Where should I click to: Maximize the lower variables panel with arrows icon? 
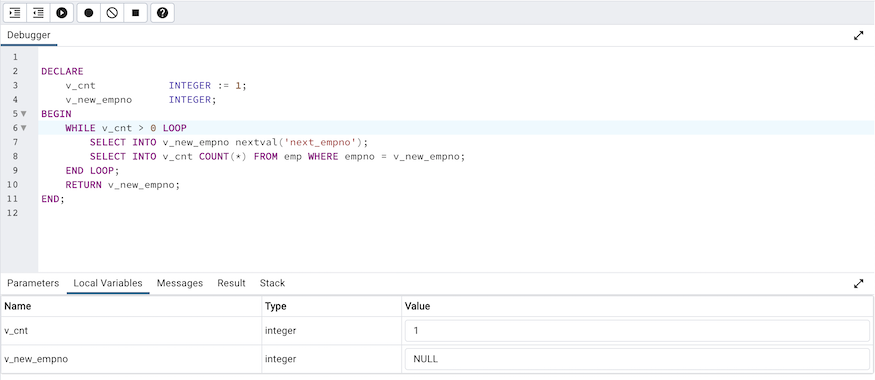pyautogui.click(x=859, y=283)
